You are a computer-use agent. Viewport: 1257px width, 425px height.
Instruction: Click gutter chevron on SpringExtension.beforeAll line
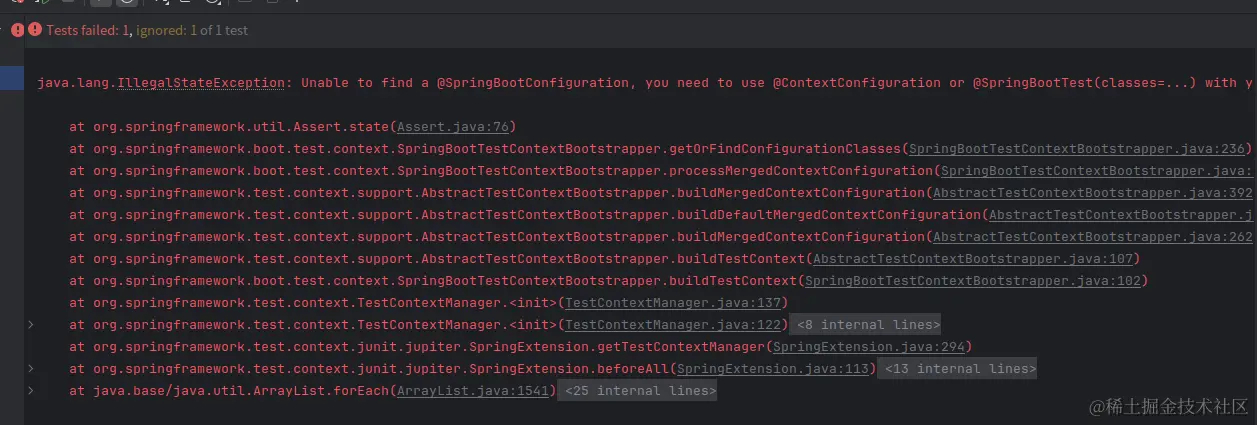pyautogui.click(x=31, y=369)
